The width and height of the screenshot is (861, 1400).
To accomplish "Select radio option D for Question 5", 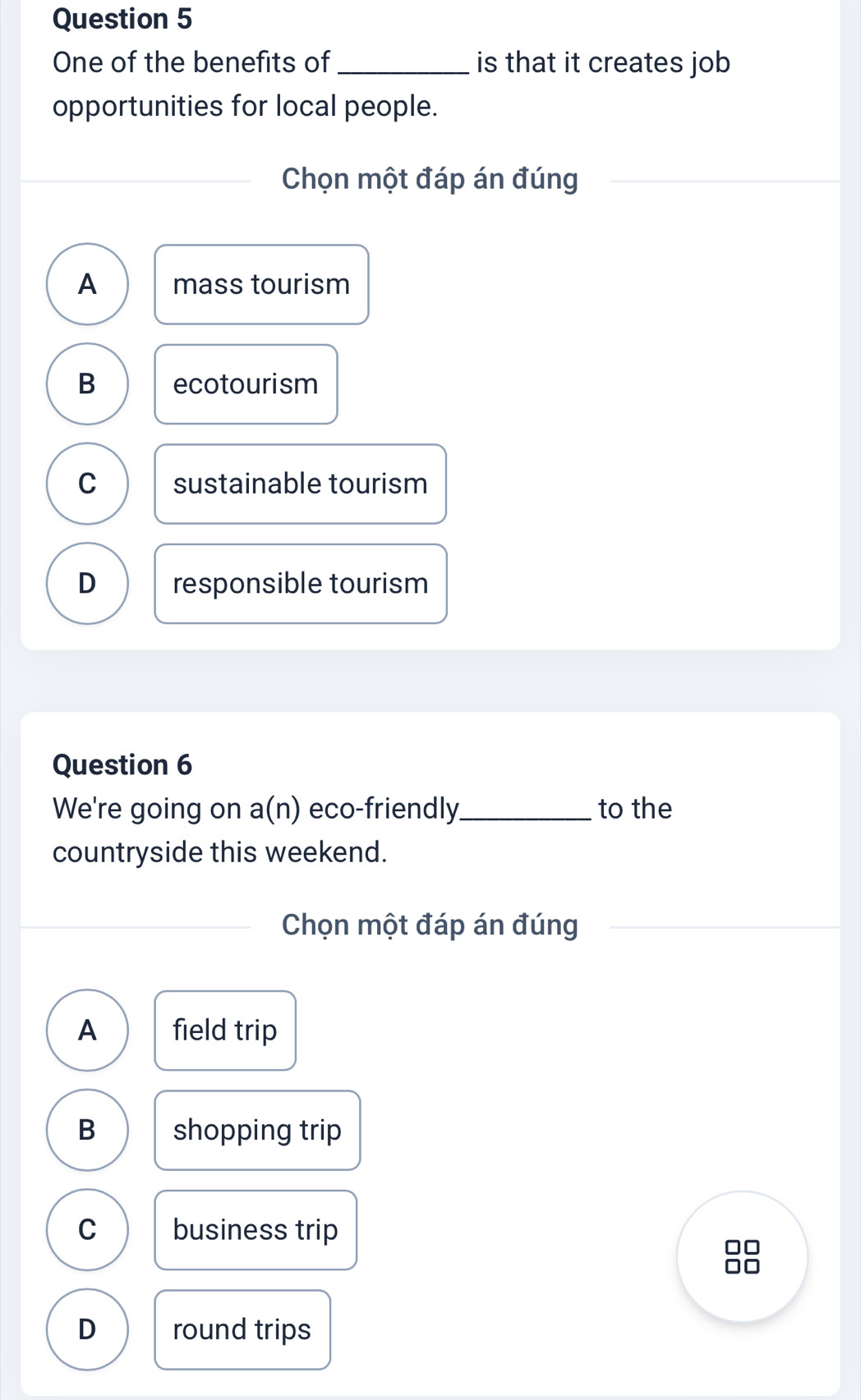I will coord(87,583).
